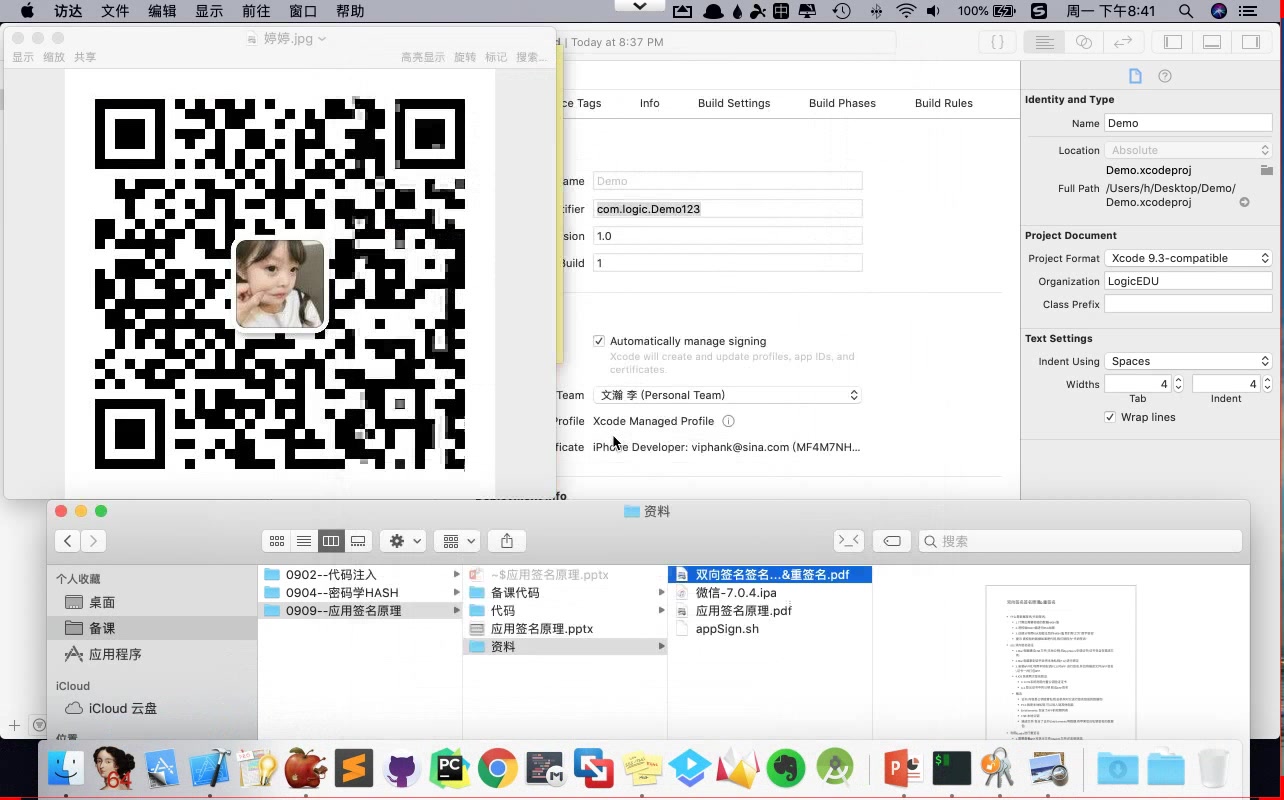Show Xcode File inspector
This screenshot has height=800, width=1284.
1135,76
